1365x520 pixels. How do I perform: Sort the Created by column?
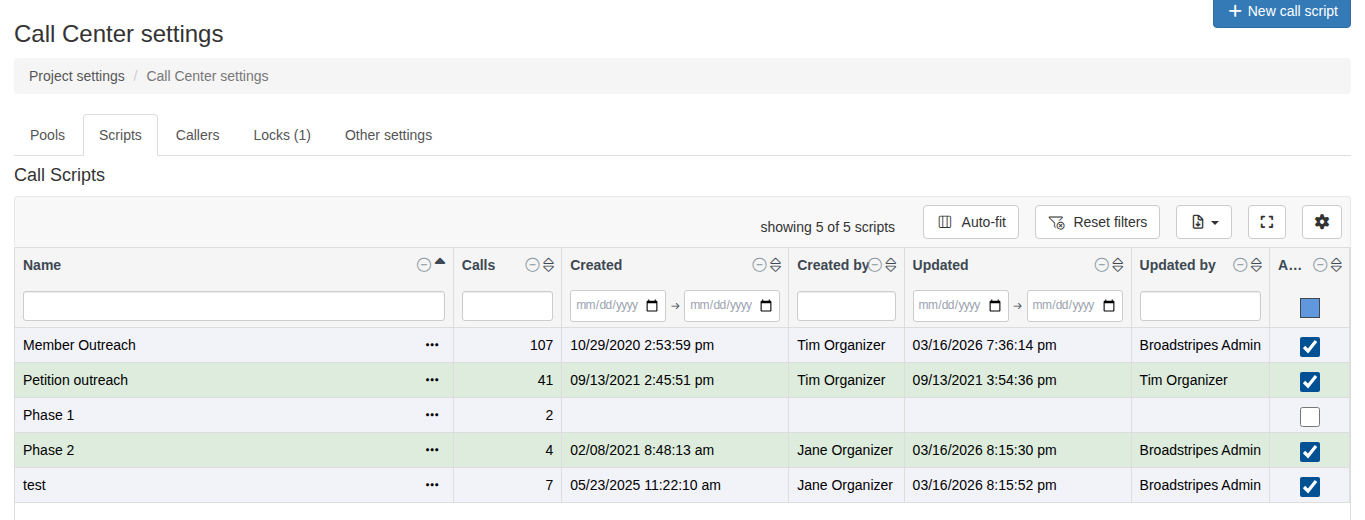pyautogui.click(x=891, y=265)
